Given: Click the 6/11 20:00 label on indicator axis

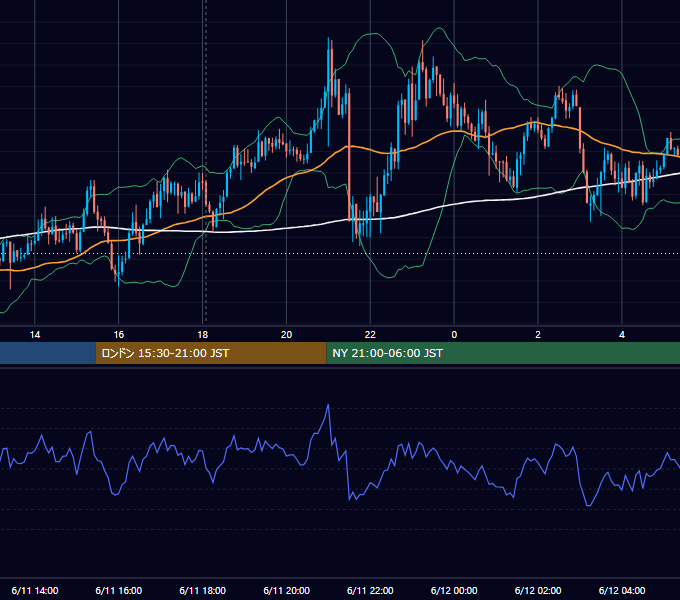Looking at the screenshot, I should (286, 590).
